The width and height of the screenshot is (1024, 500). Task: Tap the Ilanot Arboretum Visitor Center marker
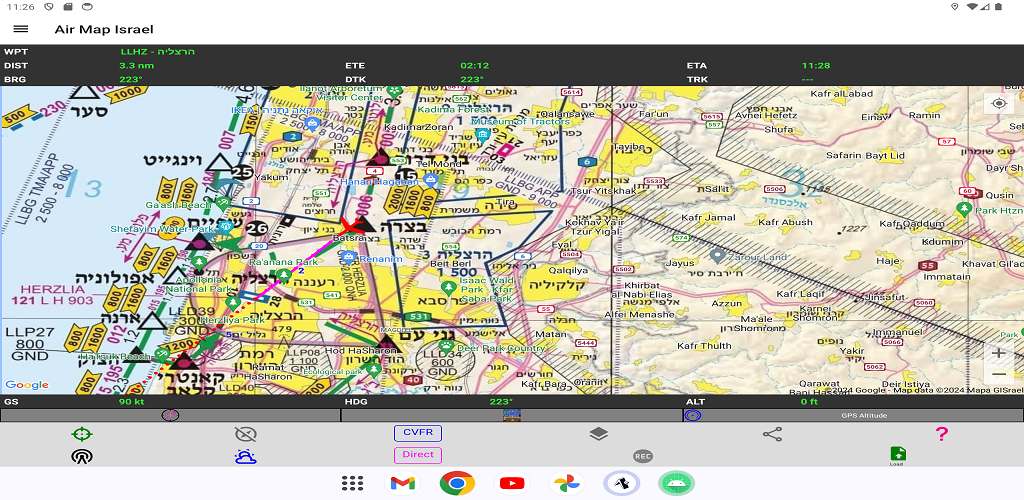point(394,90)
